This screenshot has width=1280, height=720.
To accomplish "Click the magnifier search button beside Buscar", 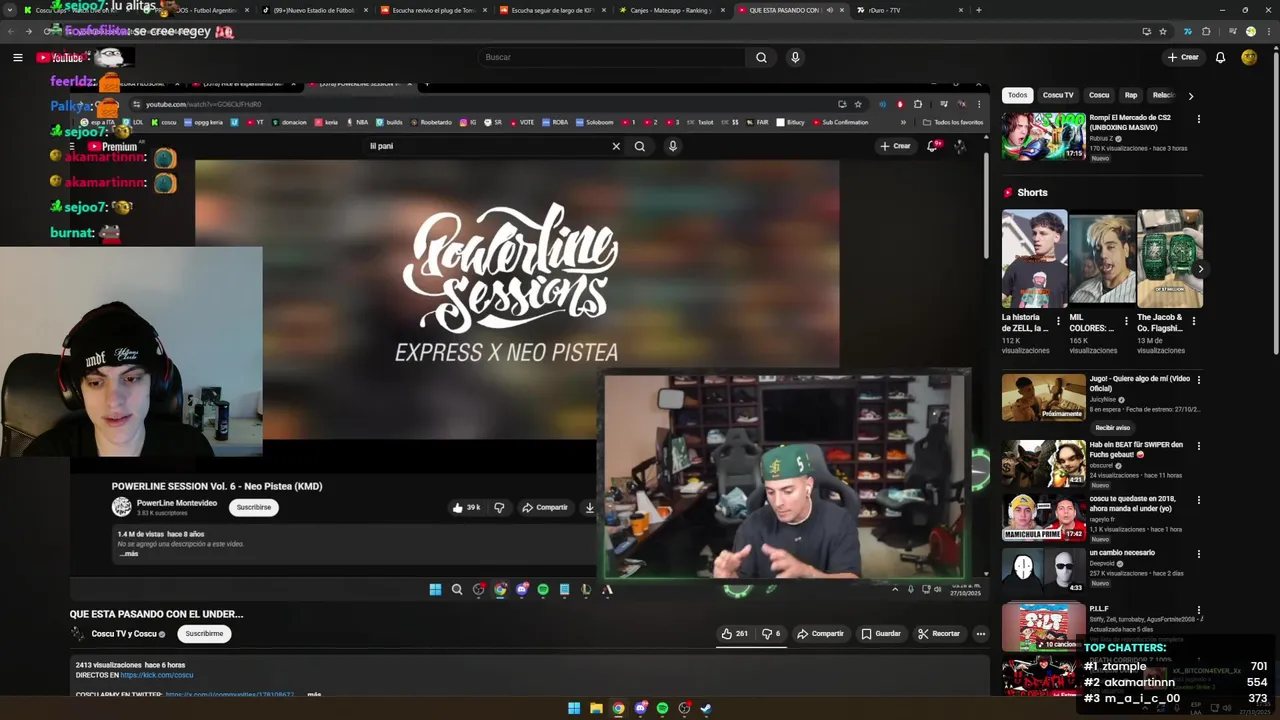I will click(x=761, y=57).
